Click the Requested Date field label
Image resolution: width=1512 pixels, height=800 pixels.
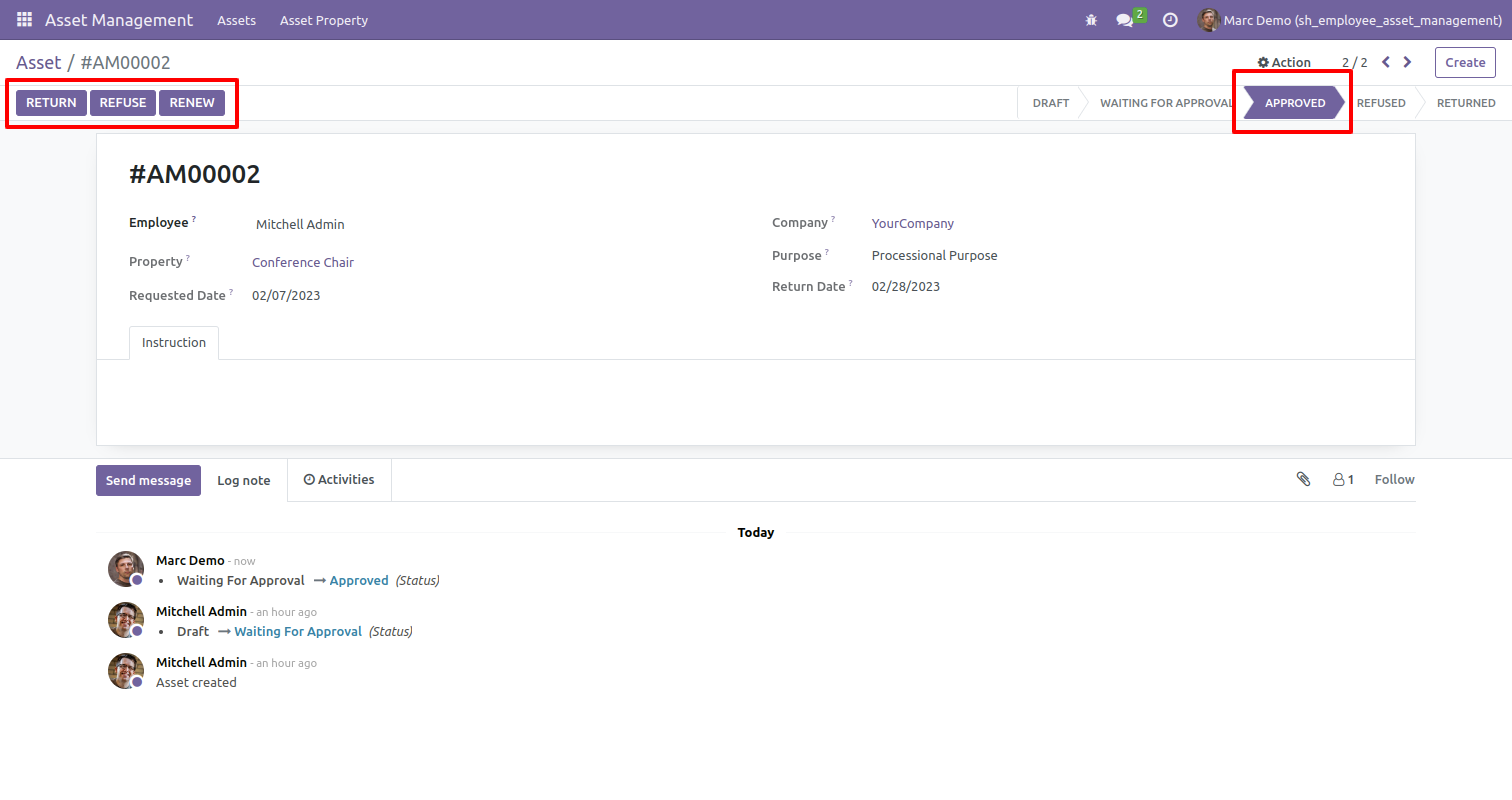[178, 296]
